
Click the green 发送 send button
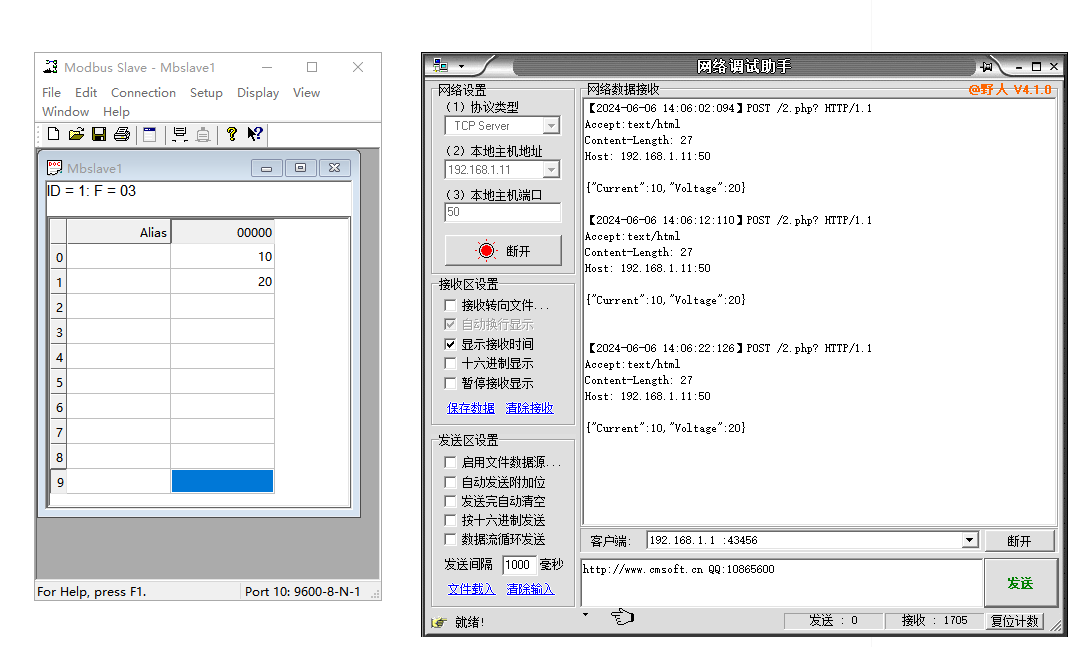[x=1019, y=583]
